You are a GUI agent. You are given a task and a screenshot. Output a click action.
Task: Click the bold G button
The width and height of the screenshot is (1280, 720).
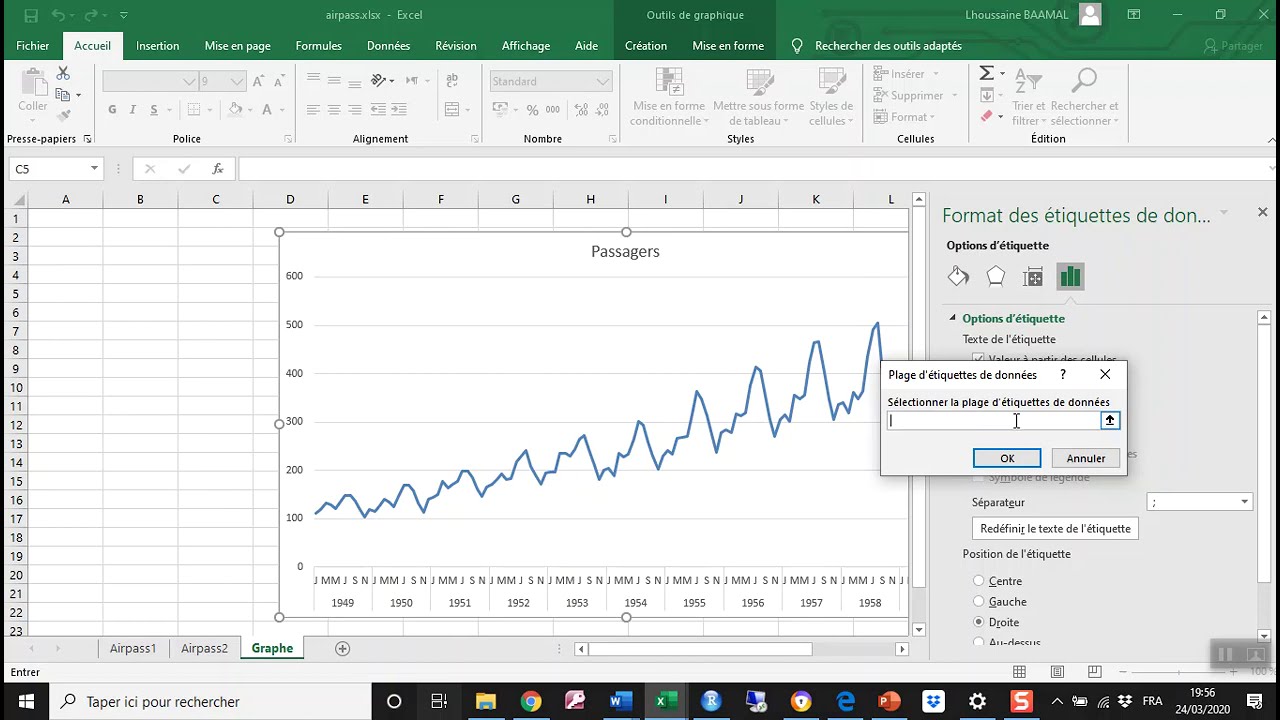(x=112, y=110)
